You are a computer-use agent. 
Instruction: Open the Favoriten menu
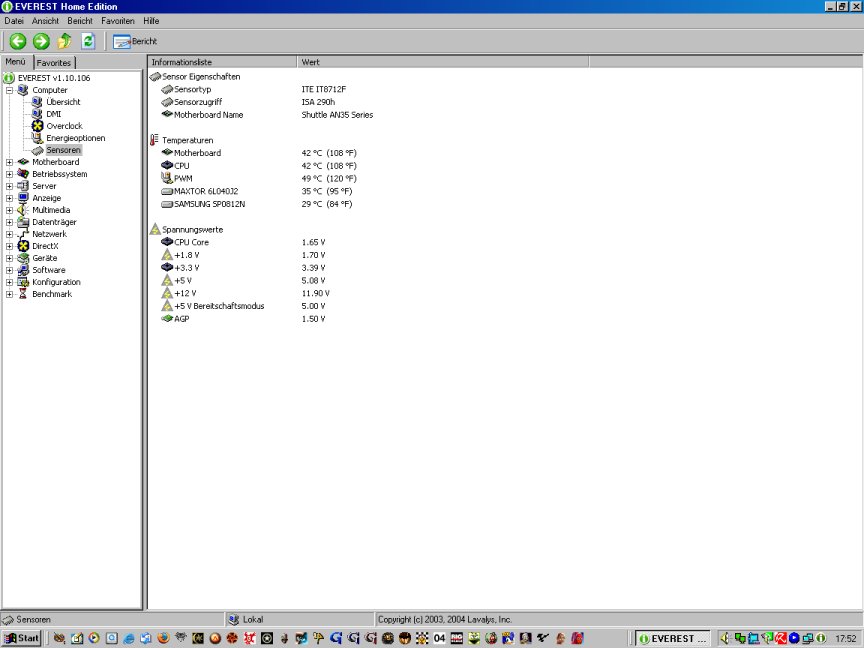pyautogui.click(x=118, y=20)
